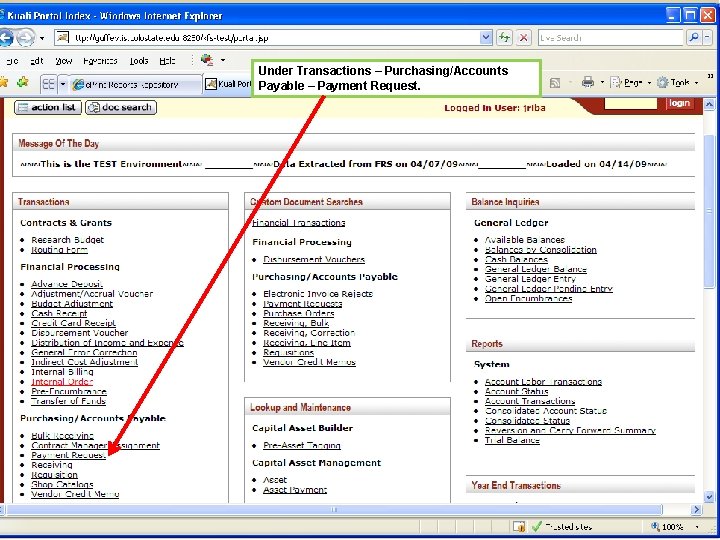Open the Transfer of Funds link
The width and height of the screenshot is (720, 540).
68,401
